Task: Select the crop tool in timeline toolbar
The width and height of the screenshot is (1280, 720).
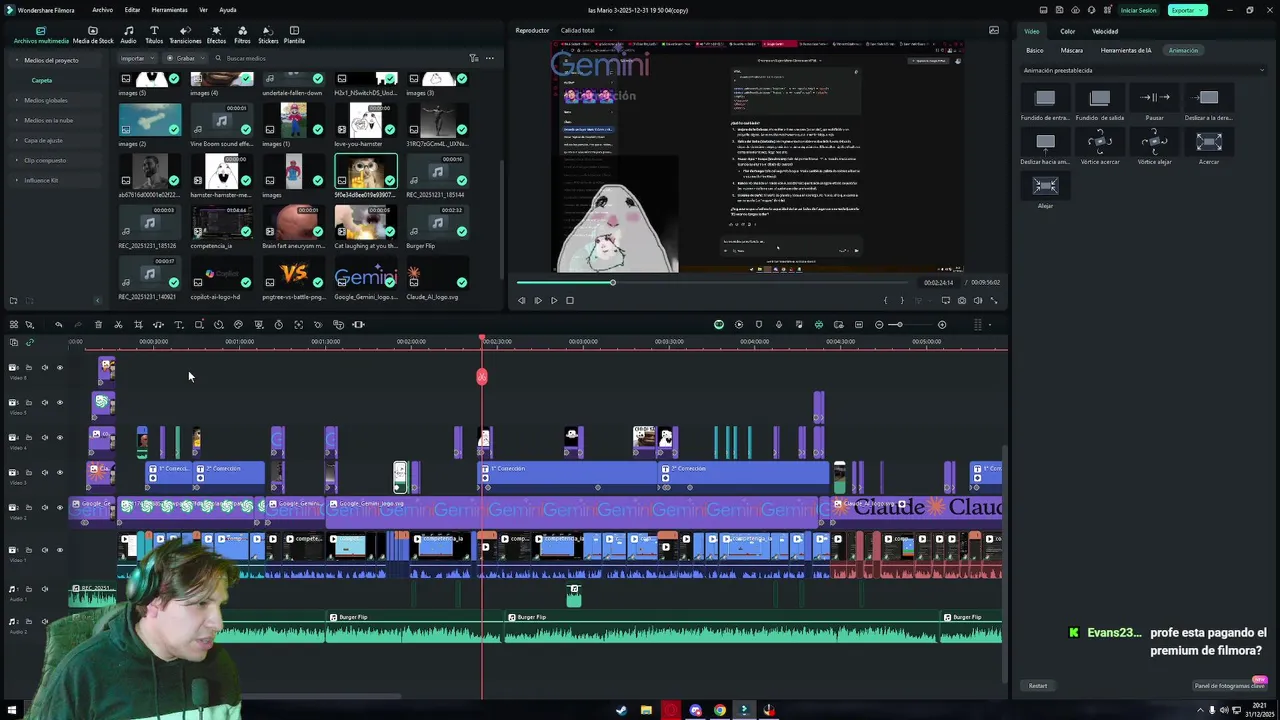Action: 138,325
